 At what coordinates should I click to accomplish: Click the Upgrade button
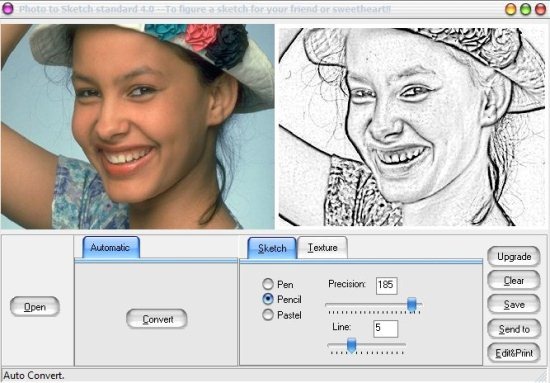[x=514, y=256]
